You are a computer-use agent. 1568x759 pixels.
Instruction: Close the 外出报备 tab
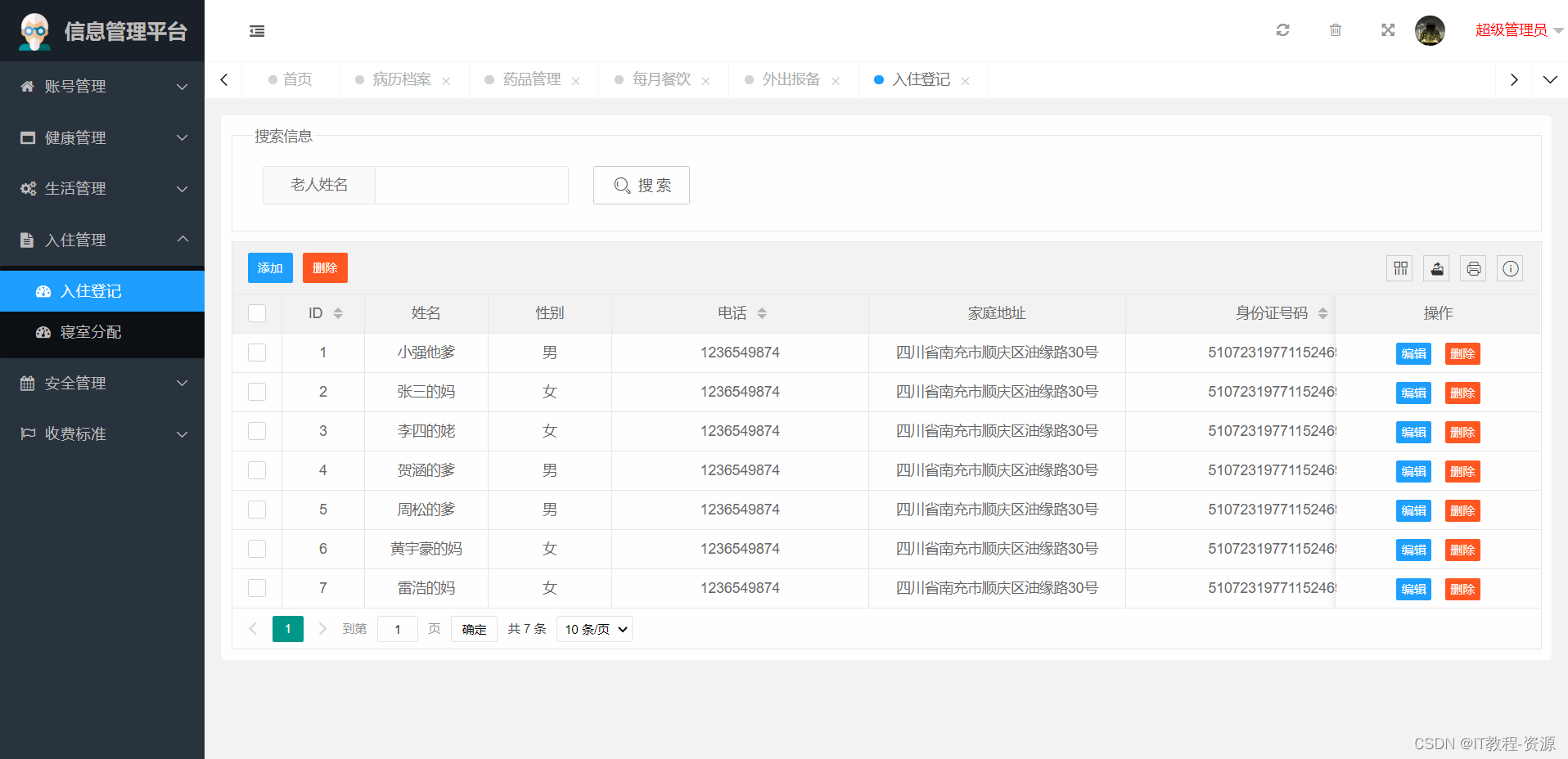point(836,81)
